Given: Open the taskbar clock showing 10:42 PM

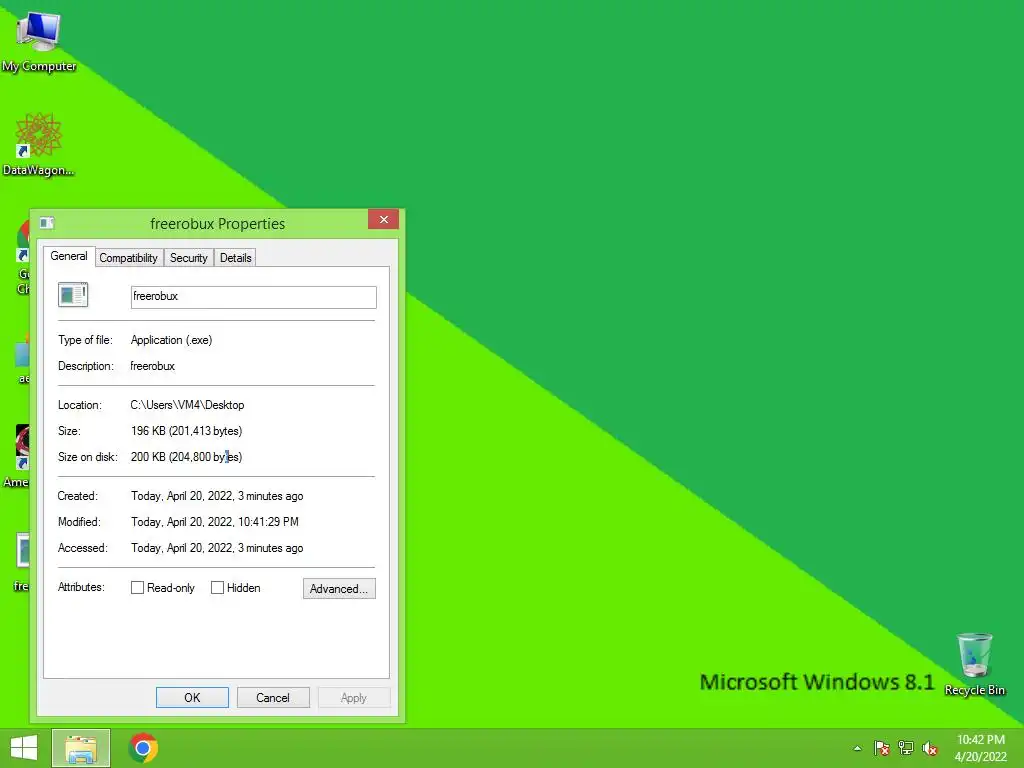Looking at the screenshot, I should click(980, 748).
